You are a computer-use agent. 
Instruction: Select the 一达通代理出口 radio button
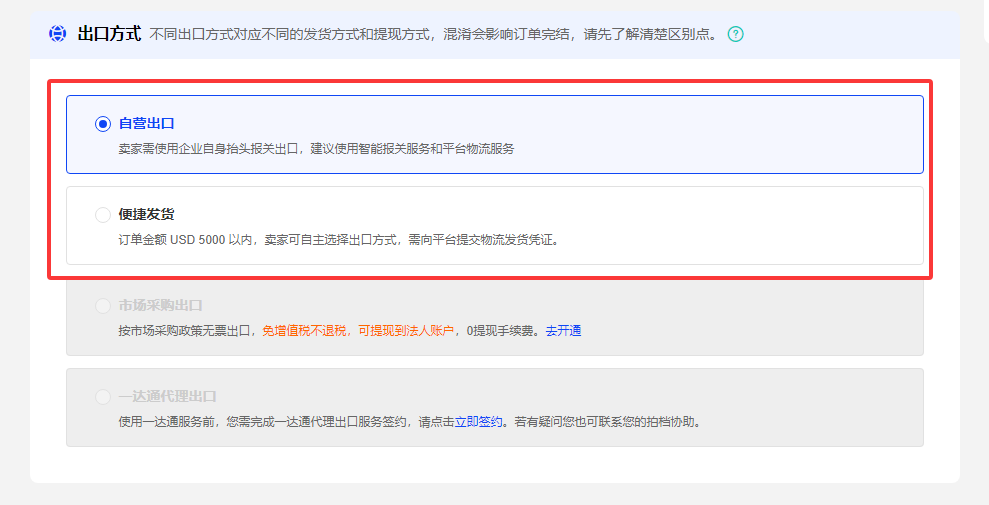[103, 397]
